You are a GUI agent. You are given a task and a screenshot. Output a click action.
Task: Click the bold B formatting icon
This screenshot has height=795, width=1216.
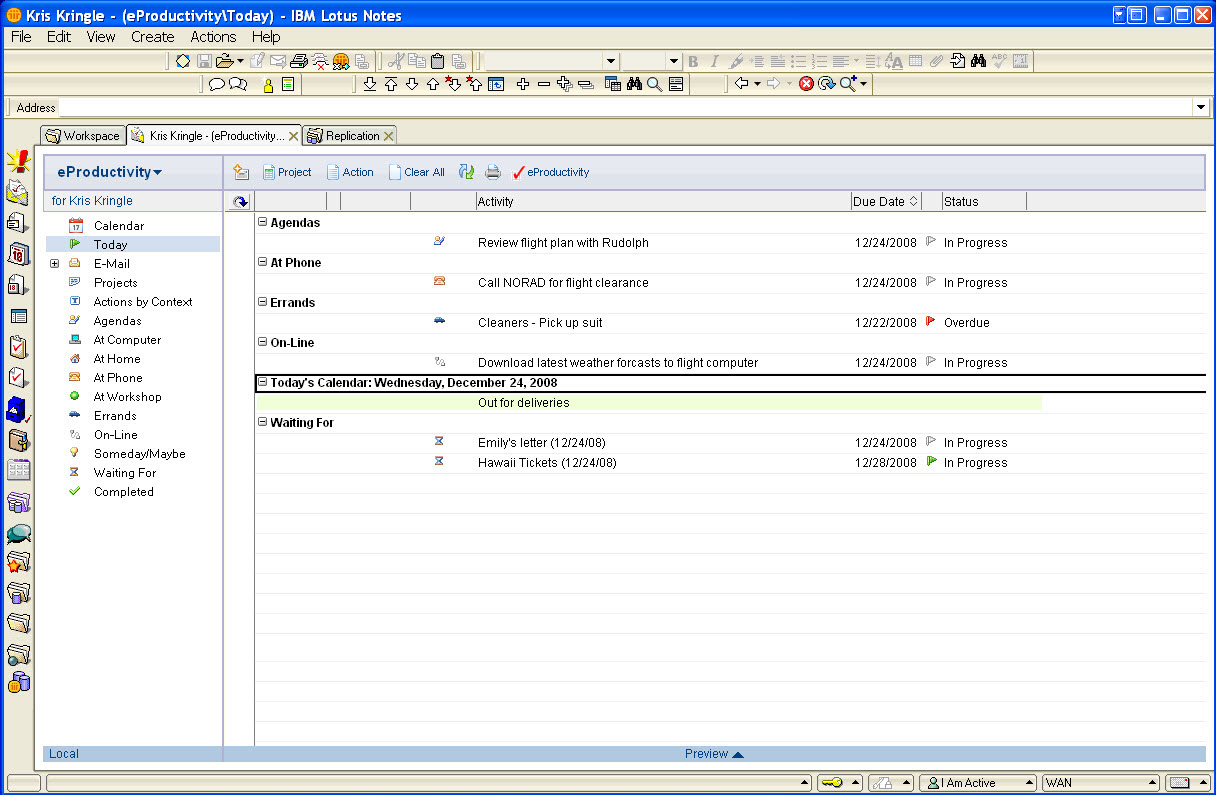point(693,62)
